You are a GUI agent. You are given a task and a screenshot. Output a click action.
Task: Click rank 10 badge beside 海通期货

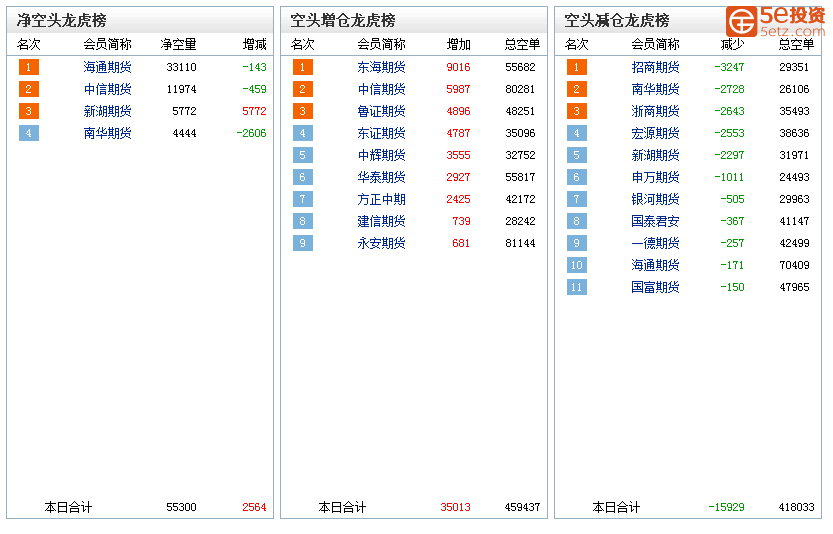pyautogui.click(x=576, y=265)
